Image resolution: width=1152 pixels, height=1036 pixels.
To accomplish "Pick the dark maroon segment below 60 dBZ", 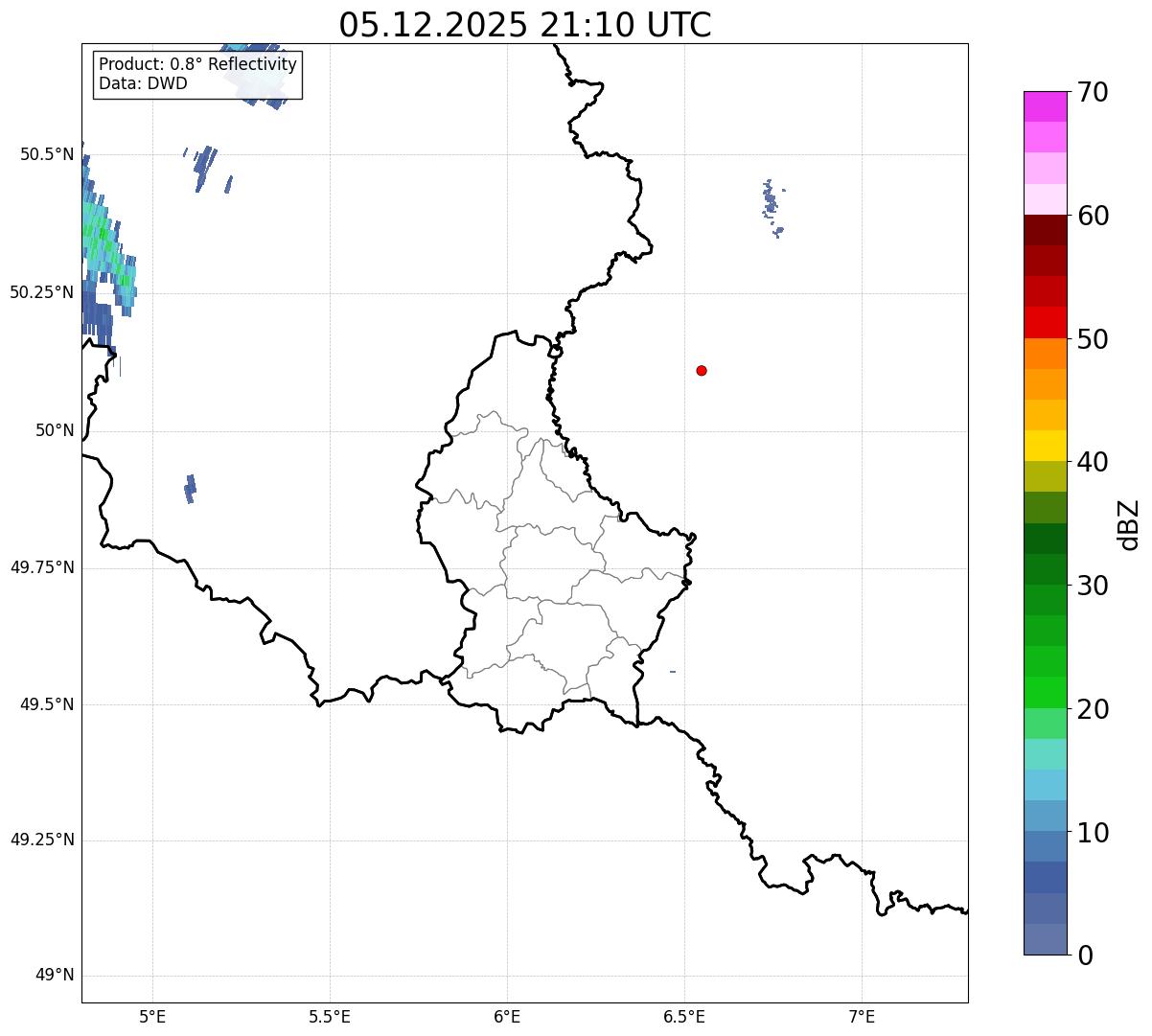I will 1045,230.
